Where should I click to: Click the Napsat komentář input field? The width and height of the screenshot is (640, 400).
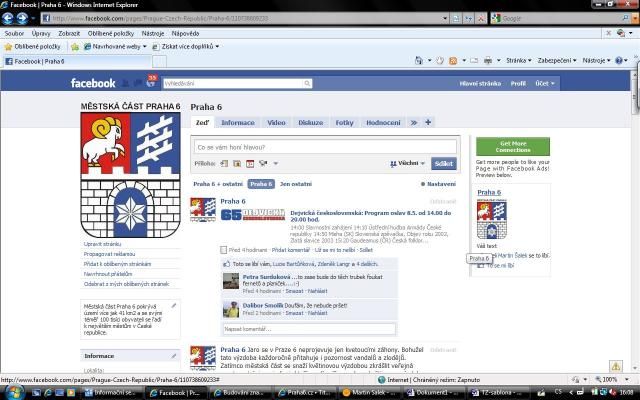[x=309, y=329]
